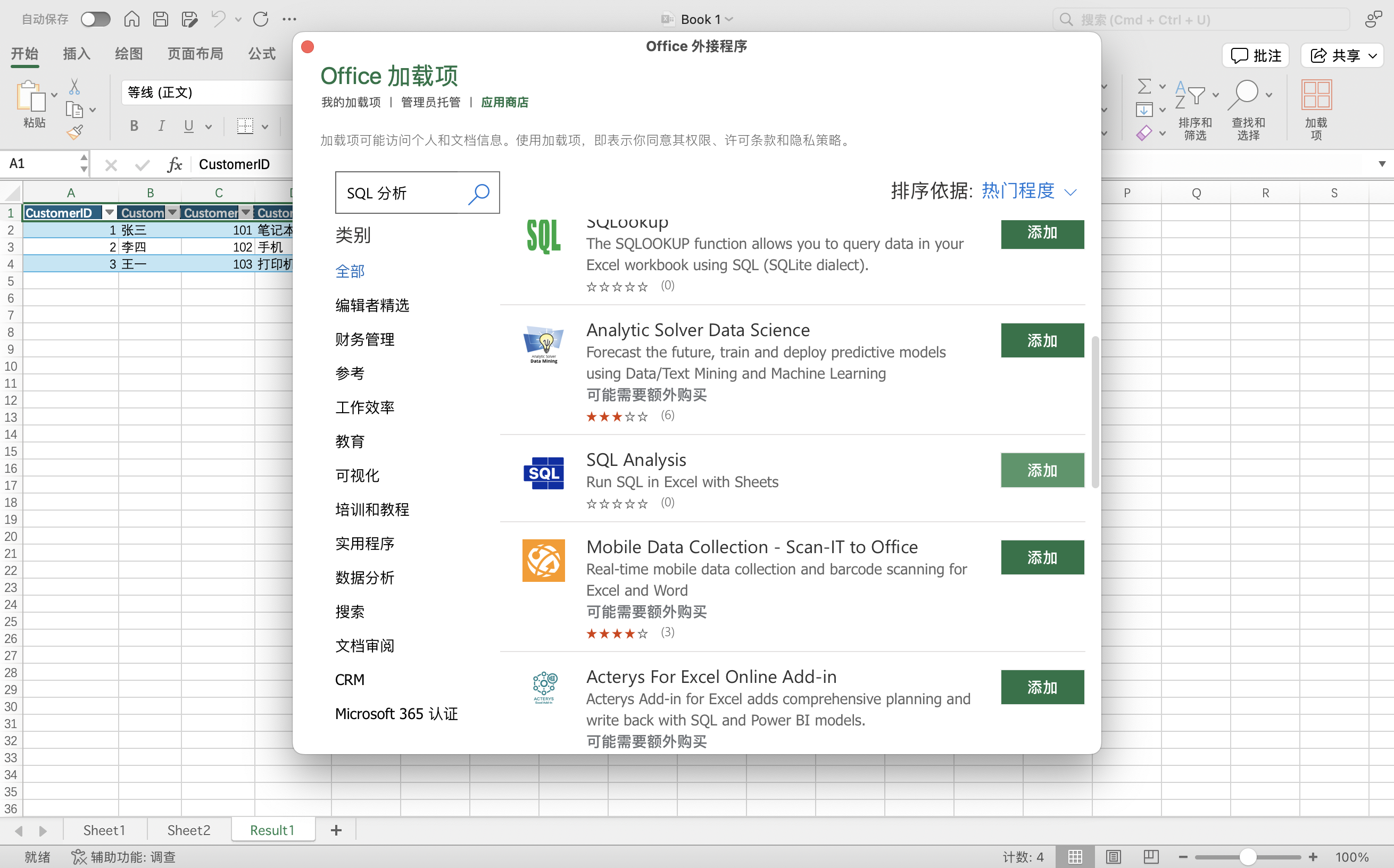Click the Save floppy disk icon
Screen dimensions: 1394x868
161,20
